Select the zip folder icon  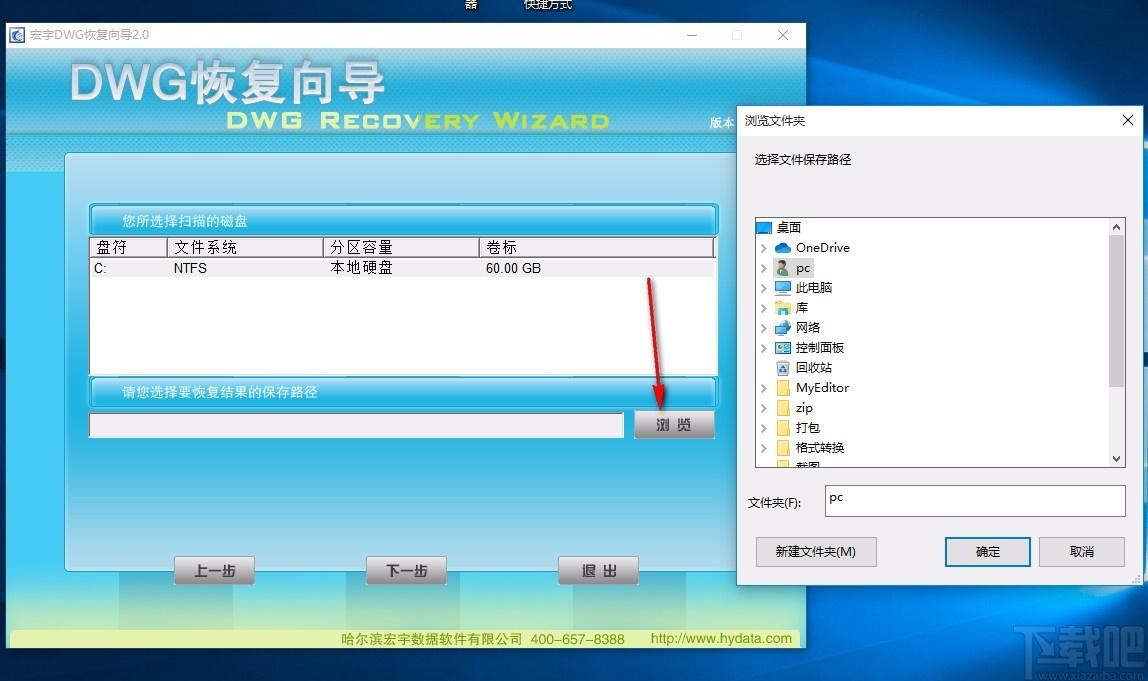783,408
